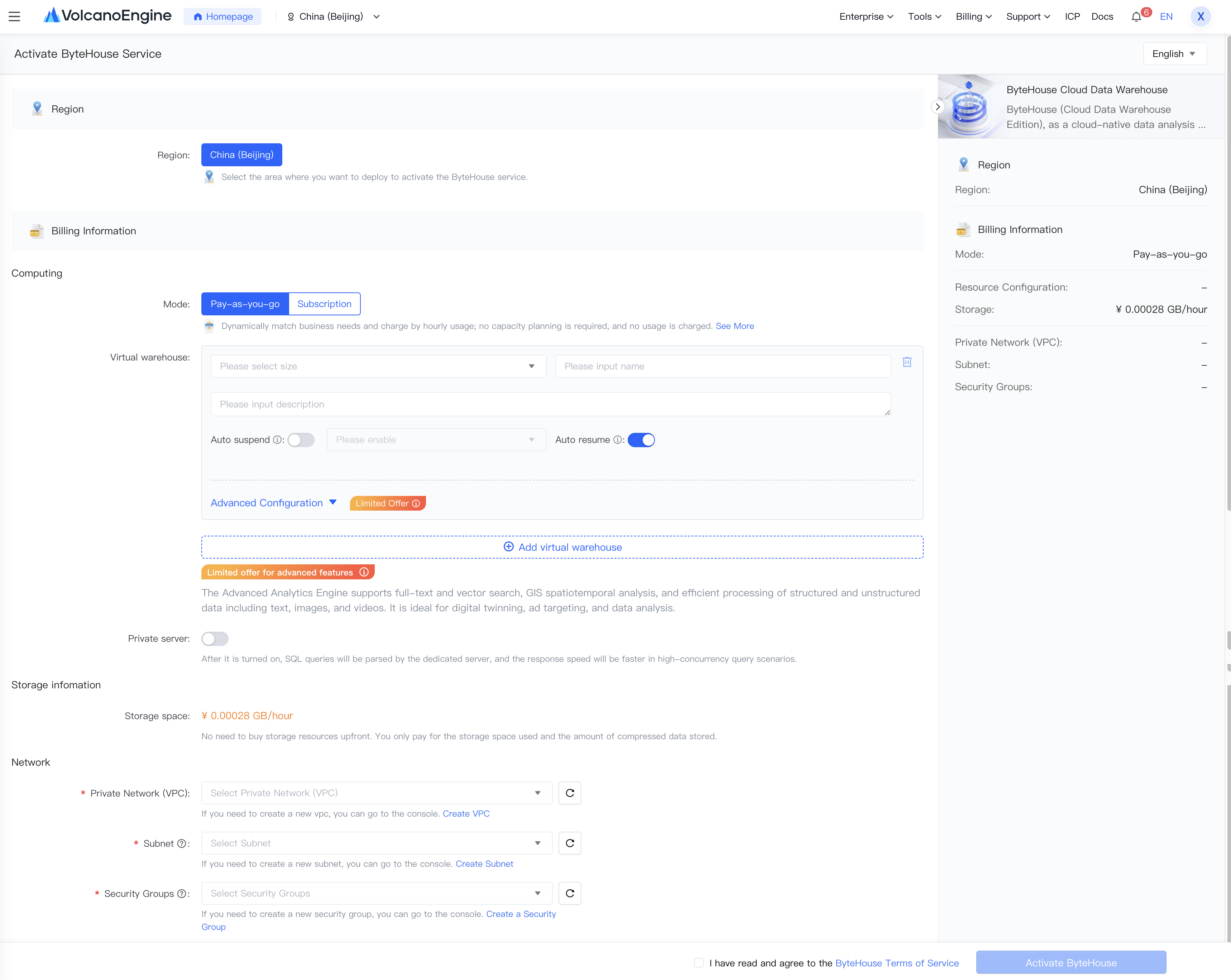Click the Subnet help icon

point(182,843)
